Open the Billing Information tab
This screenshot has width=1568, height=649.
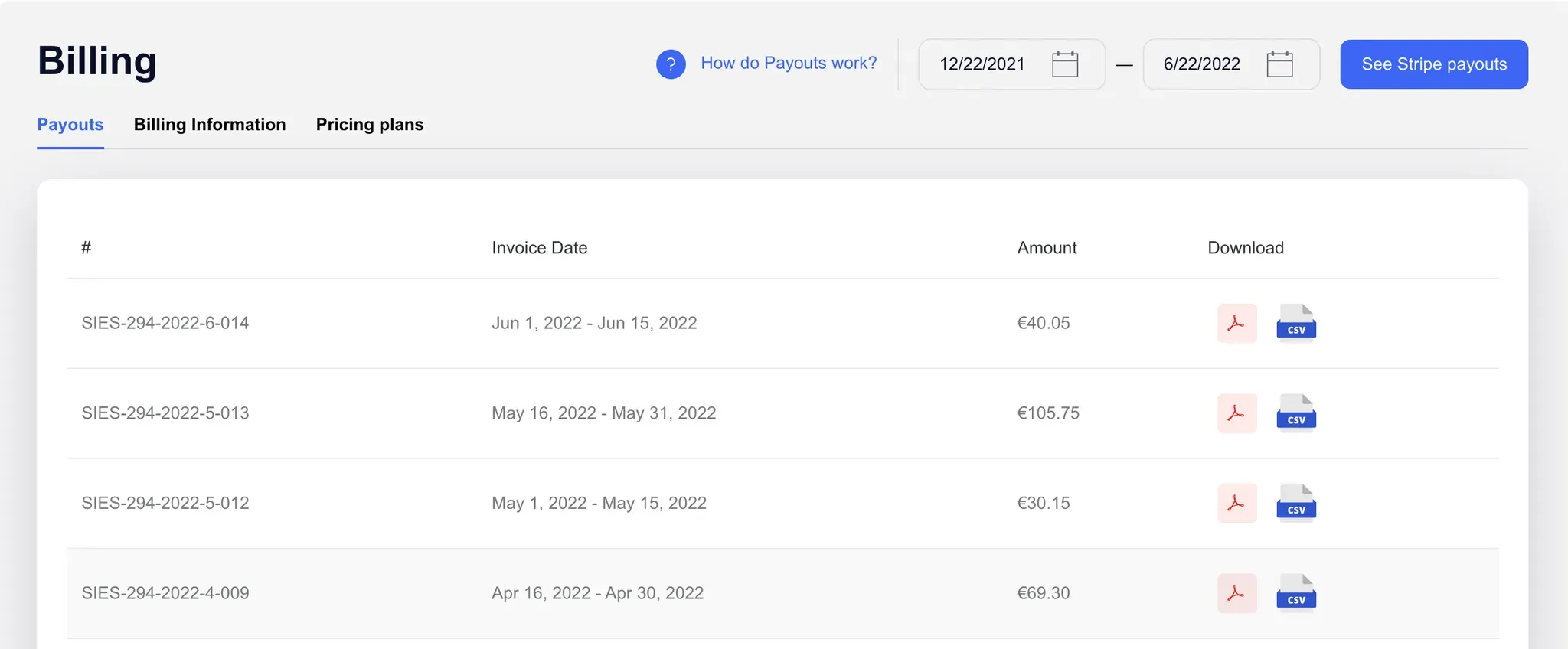tap(210, 125)
